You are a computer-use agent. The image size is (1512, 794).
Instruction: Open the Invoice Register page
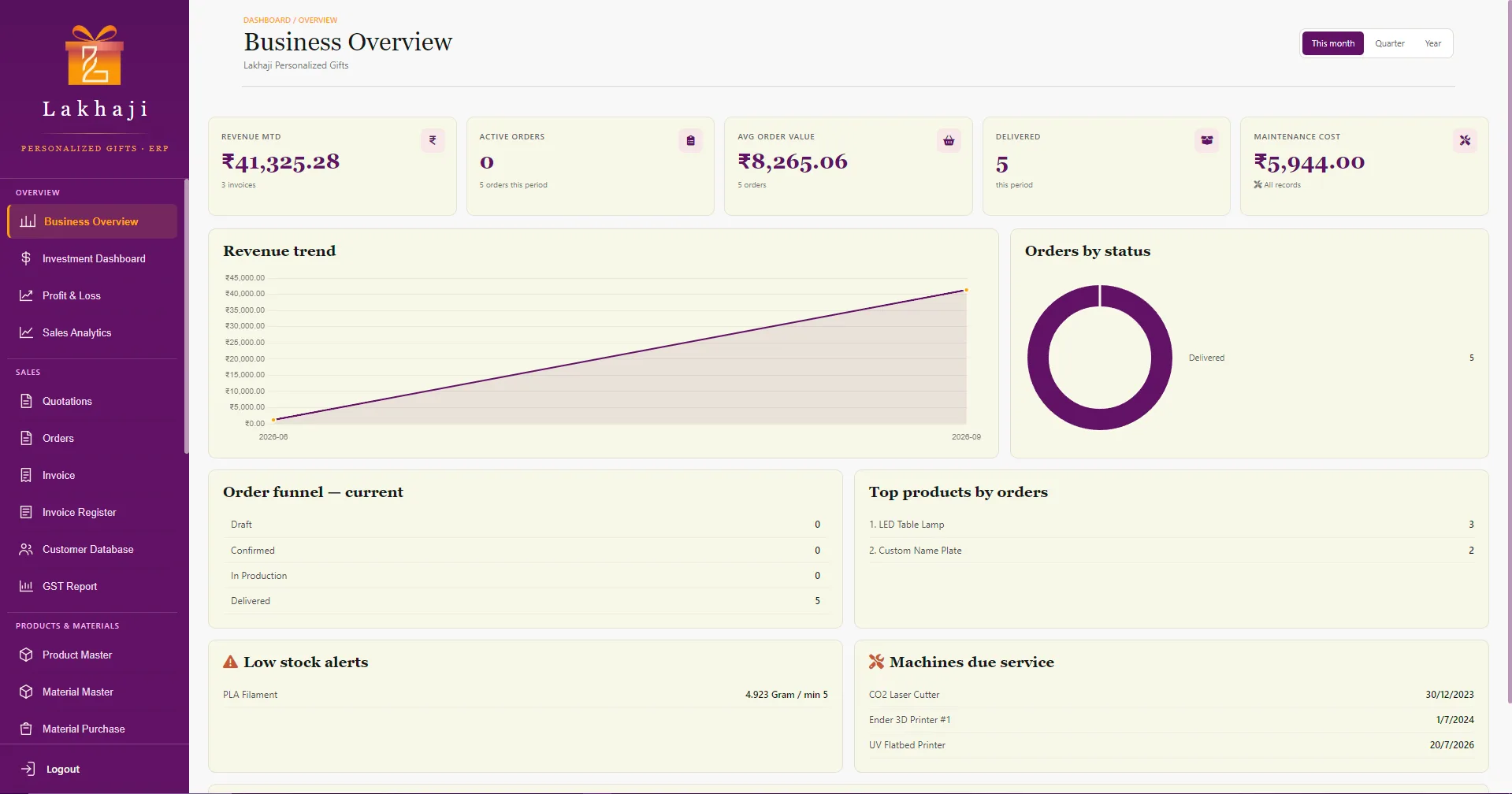[x=92, y=512]
